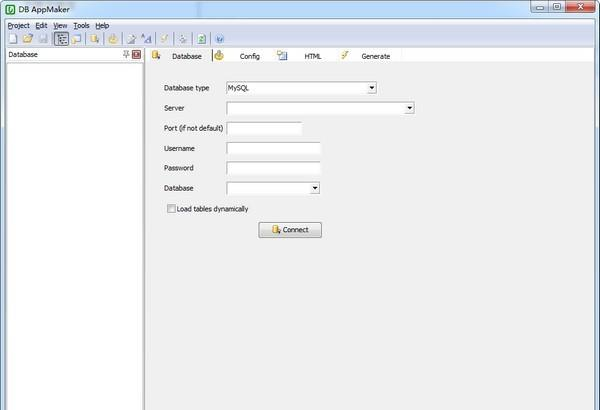Viewport: 600px width, 410px height.
Task: Focus the Password input field
Action: [x=273, y=168]
